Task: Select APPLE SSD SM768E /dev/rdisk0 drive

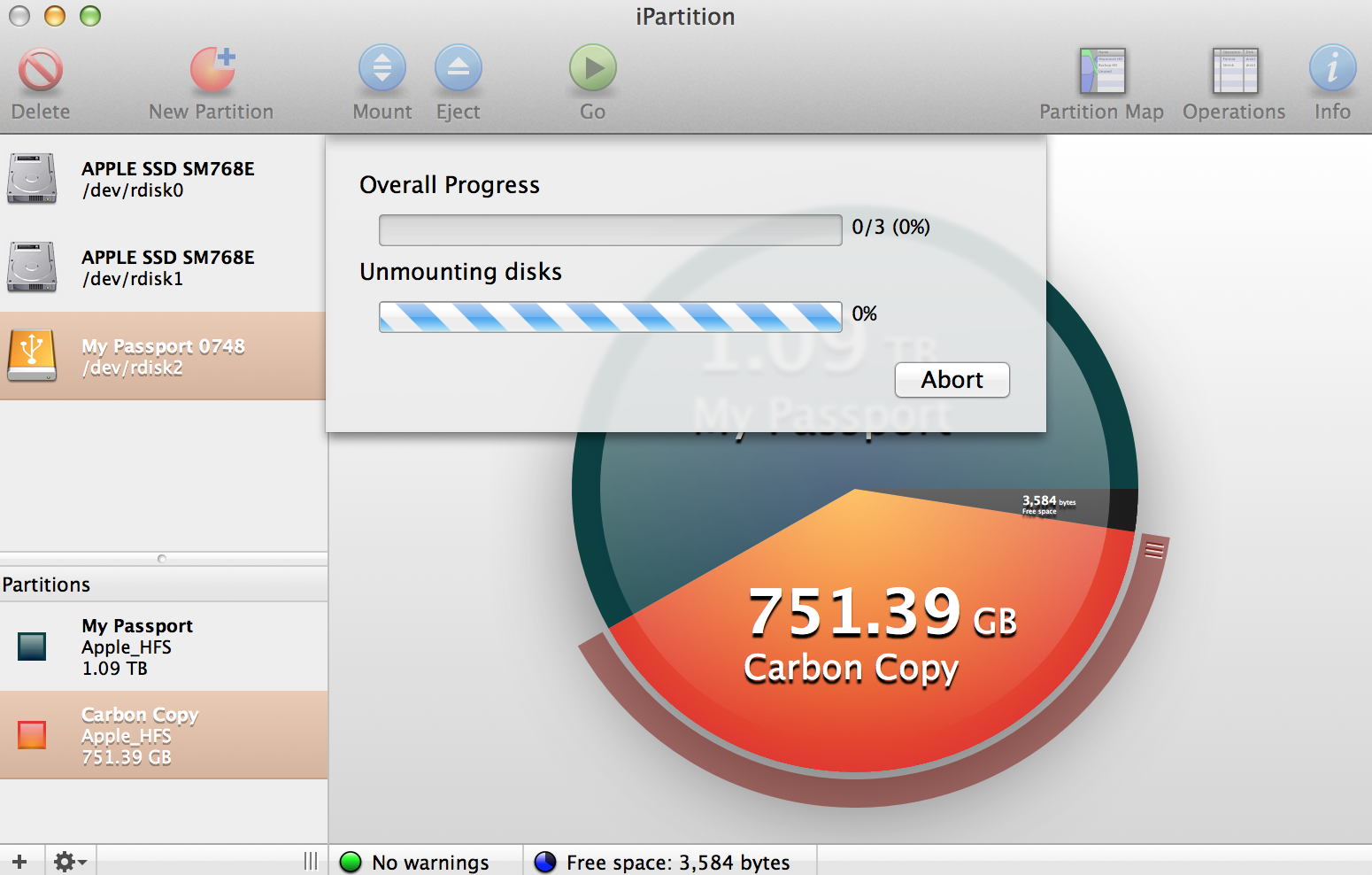Action: click(163, 179)
